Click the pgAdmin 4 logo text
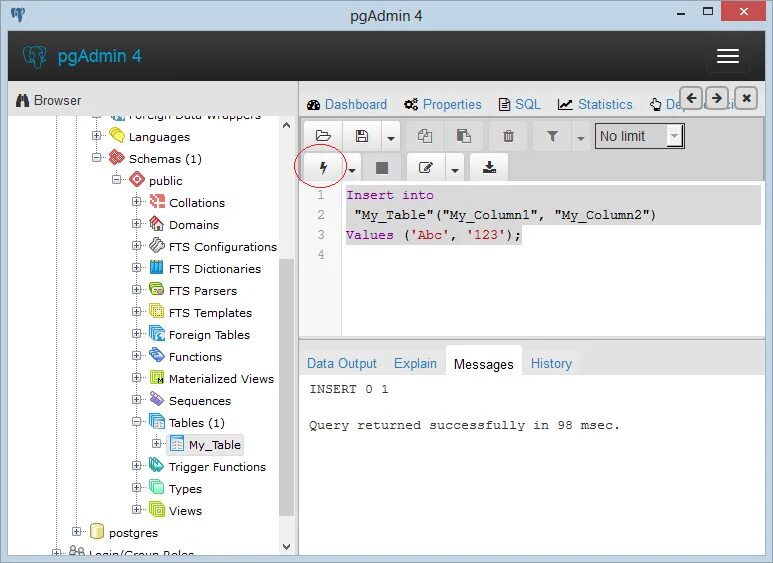 [x=100, y=56]
